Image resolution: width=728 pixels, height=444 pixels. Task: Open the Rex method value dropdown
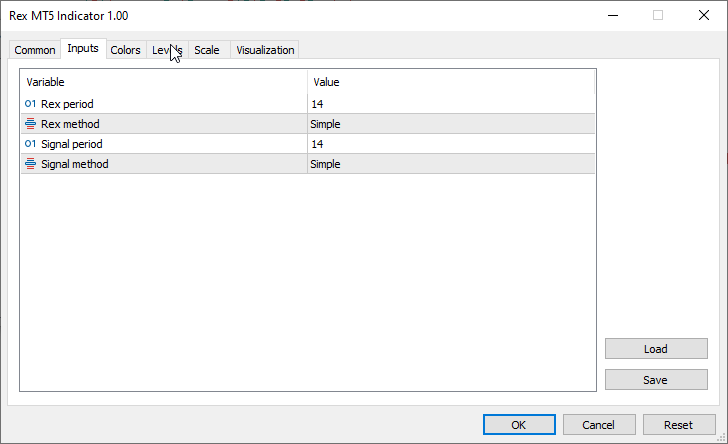[450, 124]
